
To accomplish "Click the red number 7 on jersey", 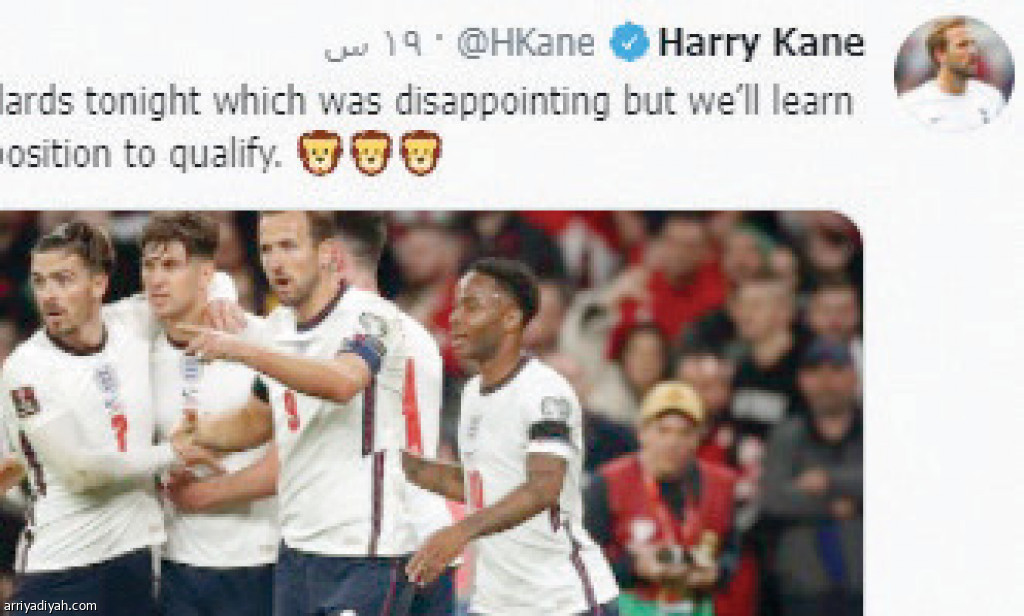I will click(119, 432).
